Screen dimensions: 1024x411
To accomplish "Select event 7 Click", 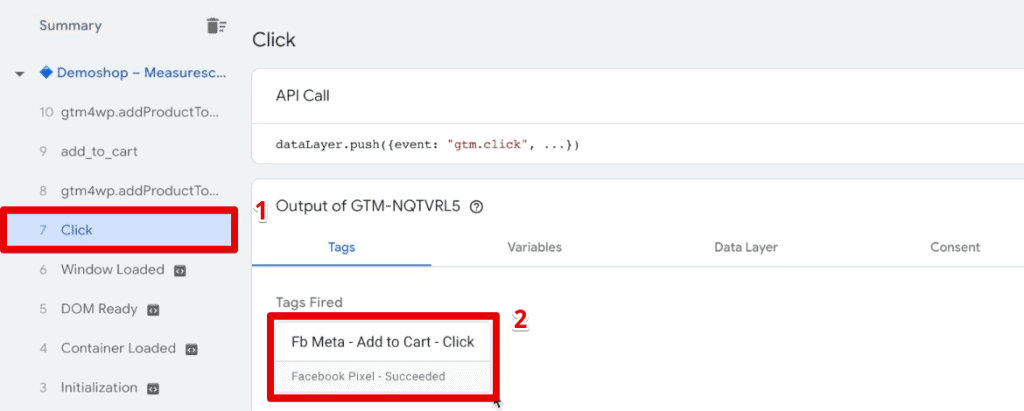I will point(118,230).
